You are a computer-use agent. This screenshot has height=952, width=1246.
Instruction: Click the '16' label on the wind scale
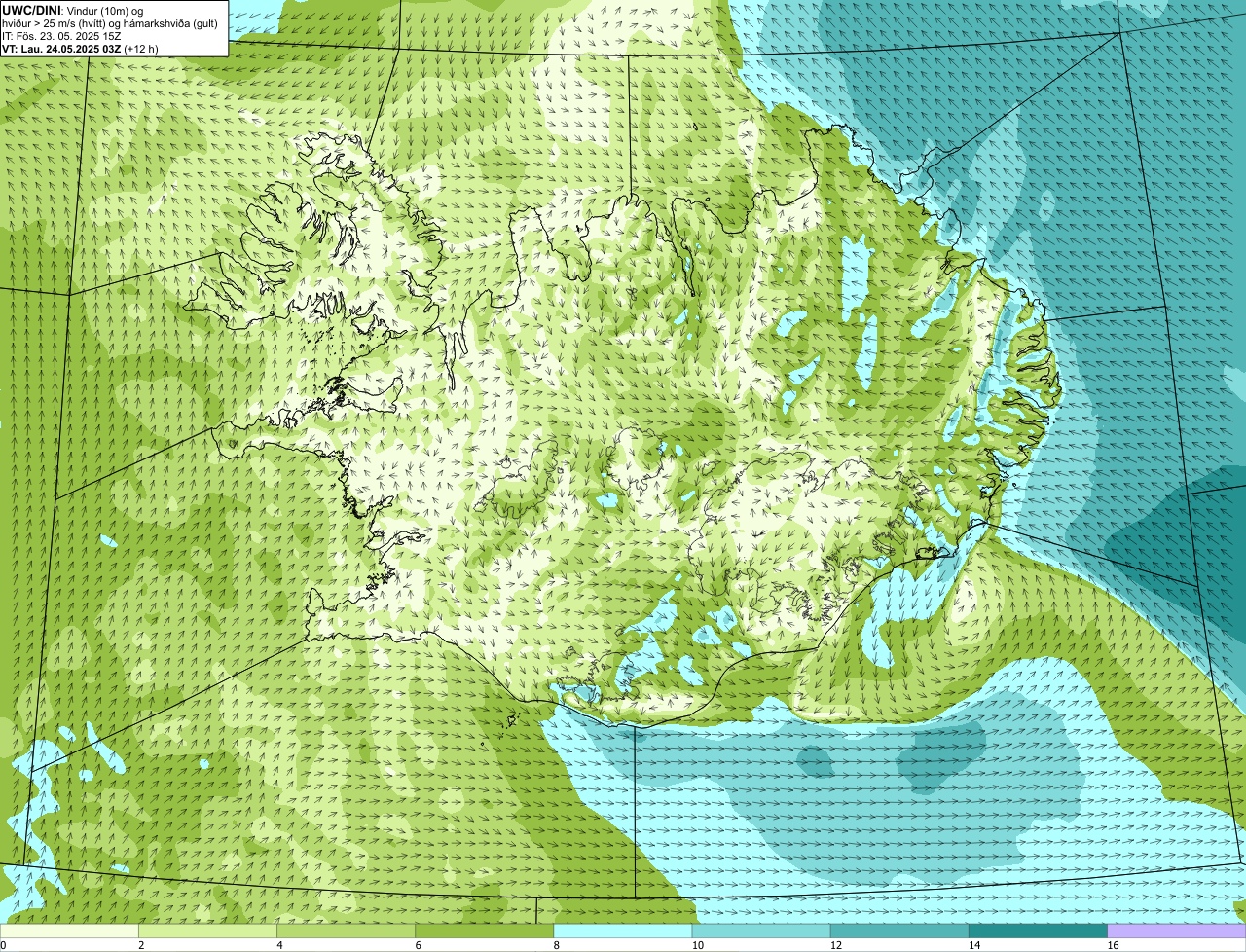point(1113,945)
